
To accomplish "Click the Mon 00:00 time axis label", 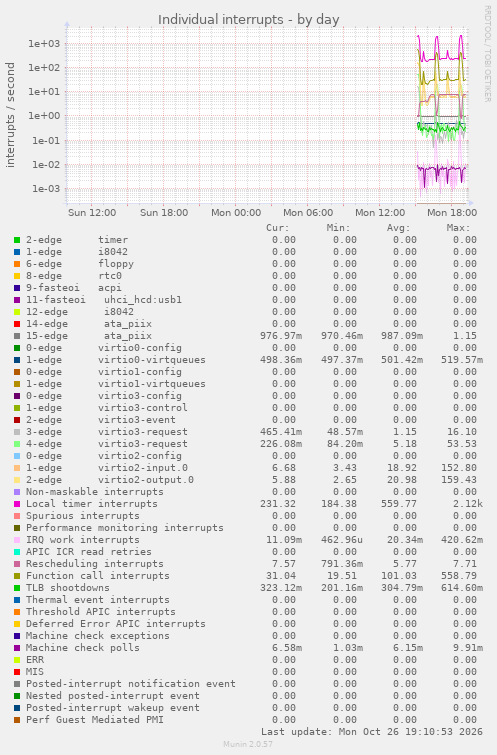I will (236, 213).
